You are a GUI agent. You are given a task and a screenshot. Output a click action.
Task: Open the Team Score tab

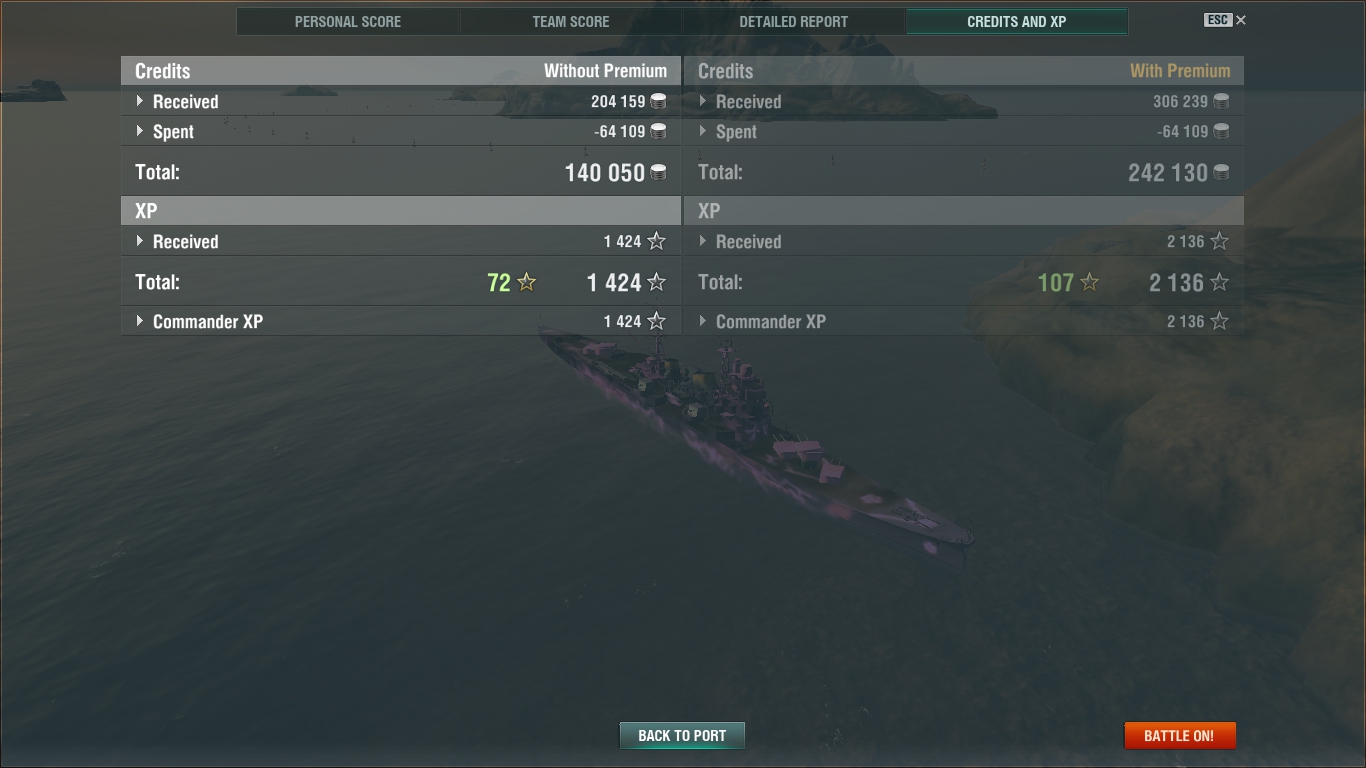(571, 21)
